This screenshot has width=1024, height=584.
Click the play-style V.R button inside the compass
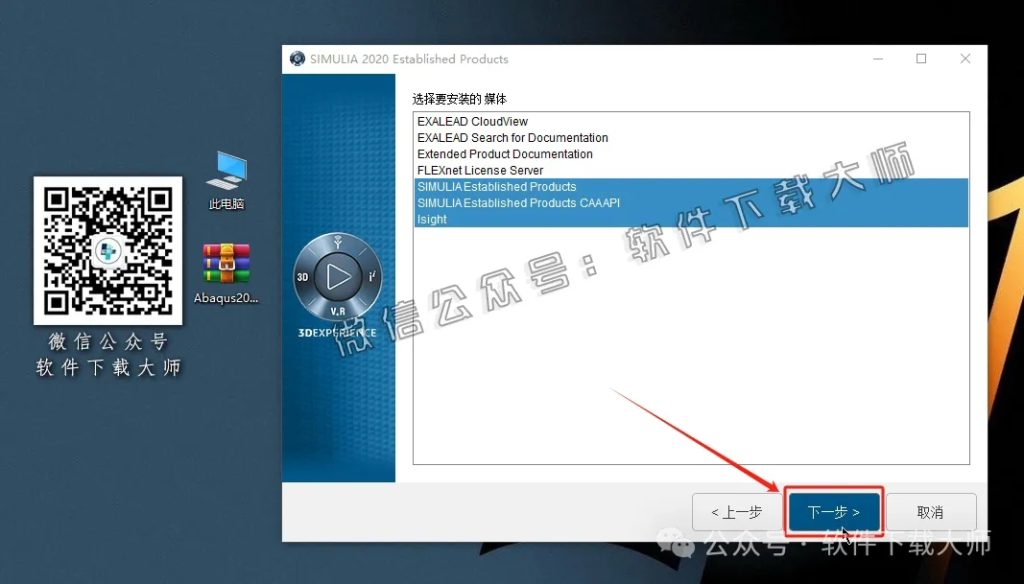coord(338,277)
